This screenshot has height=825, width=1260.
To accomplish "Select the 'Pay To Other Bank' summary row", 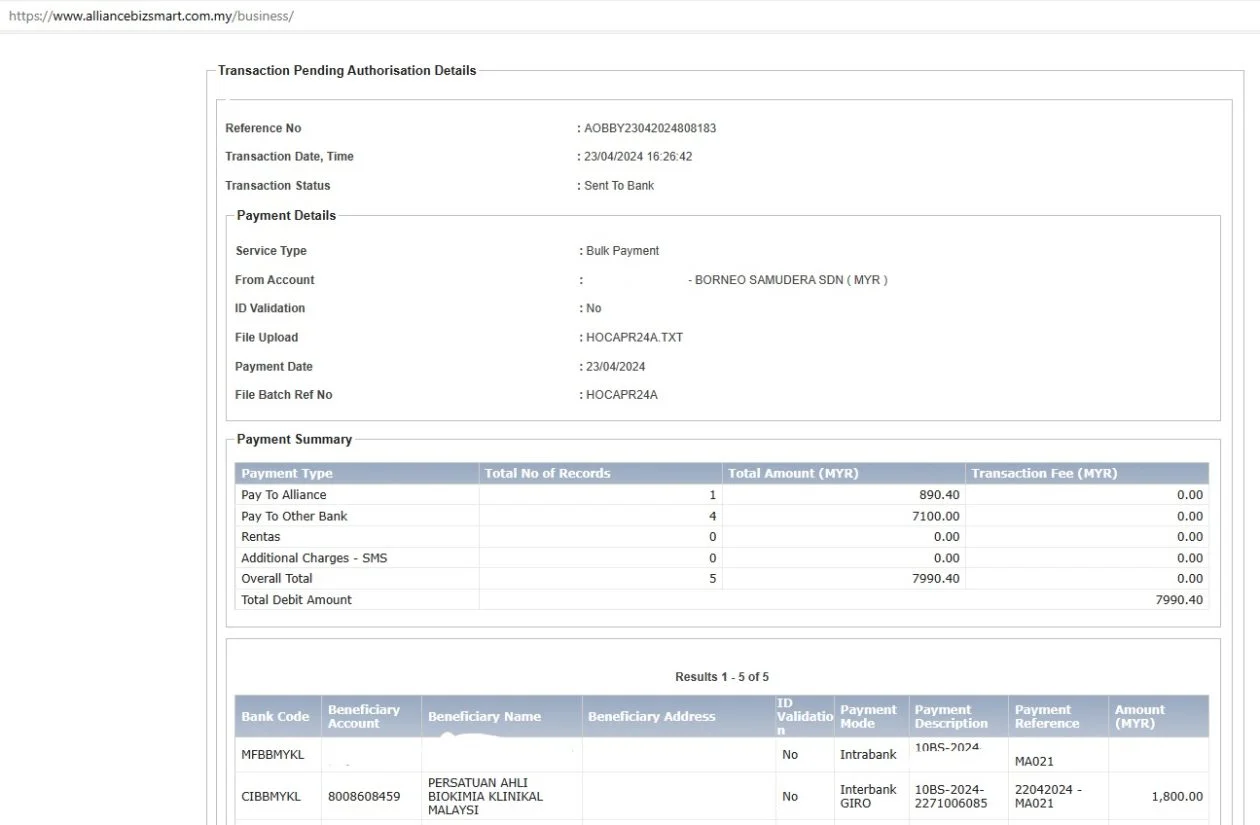I will (x=294, y=516).
